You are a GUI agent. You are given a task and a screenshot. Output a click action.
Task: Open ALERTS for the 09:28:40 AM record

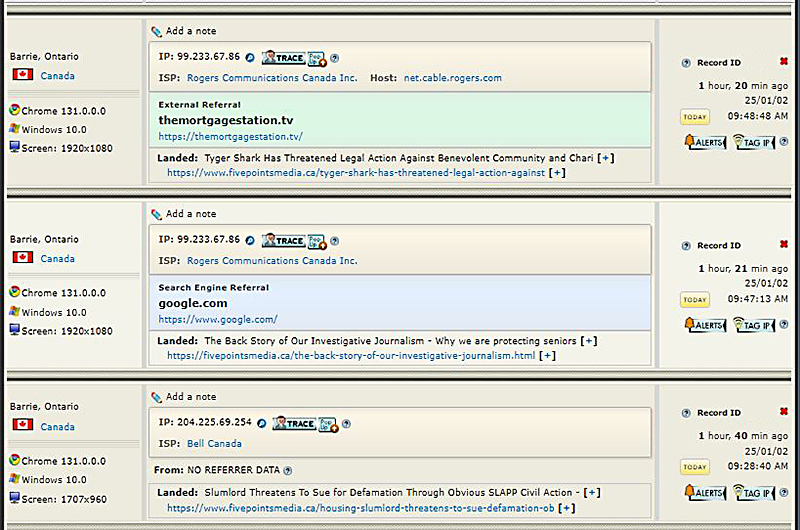click(705, 492)
